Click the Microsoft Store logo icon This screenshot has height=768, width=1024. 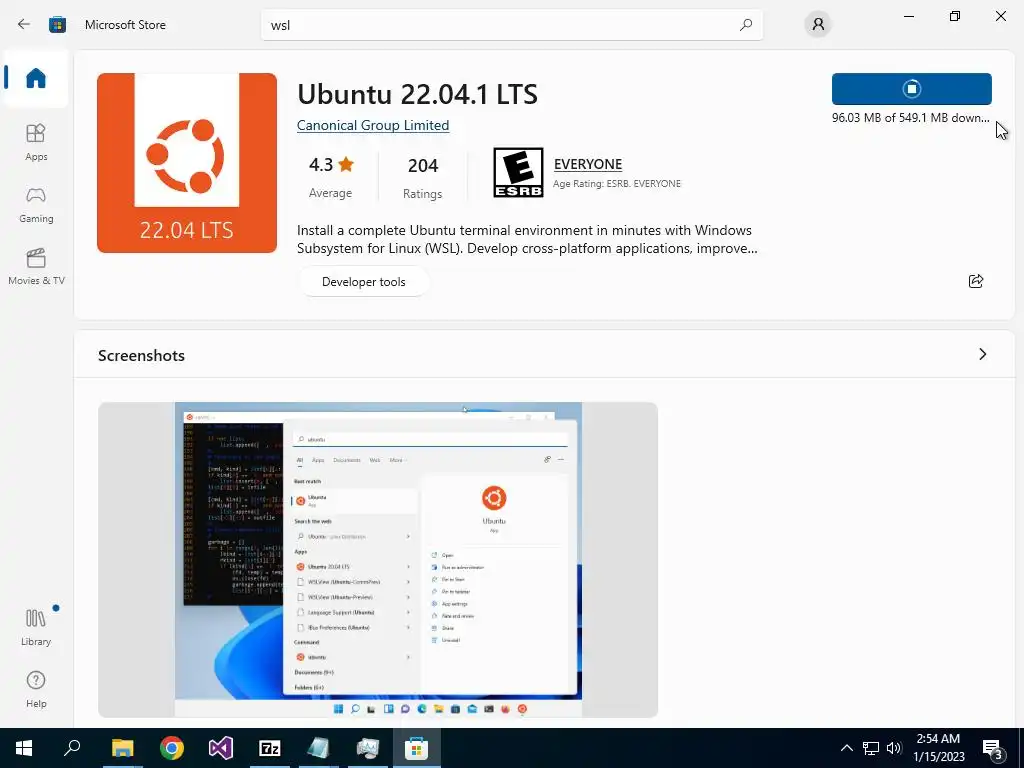(57, 25)
